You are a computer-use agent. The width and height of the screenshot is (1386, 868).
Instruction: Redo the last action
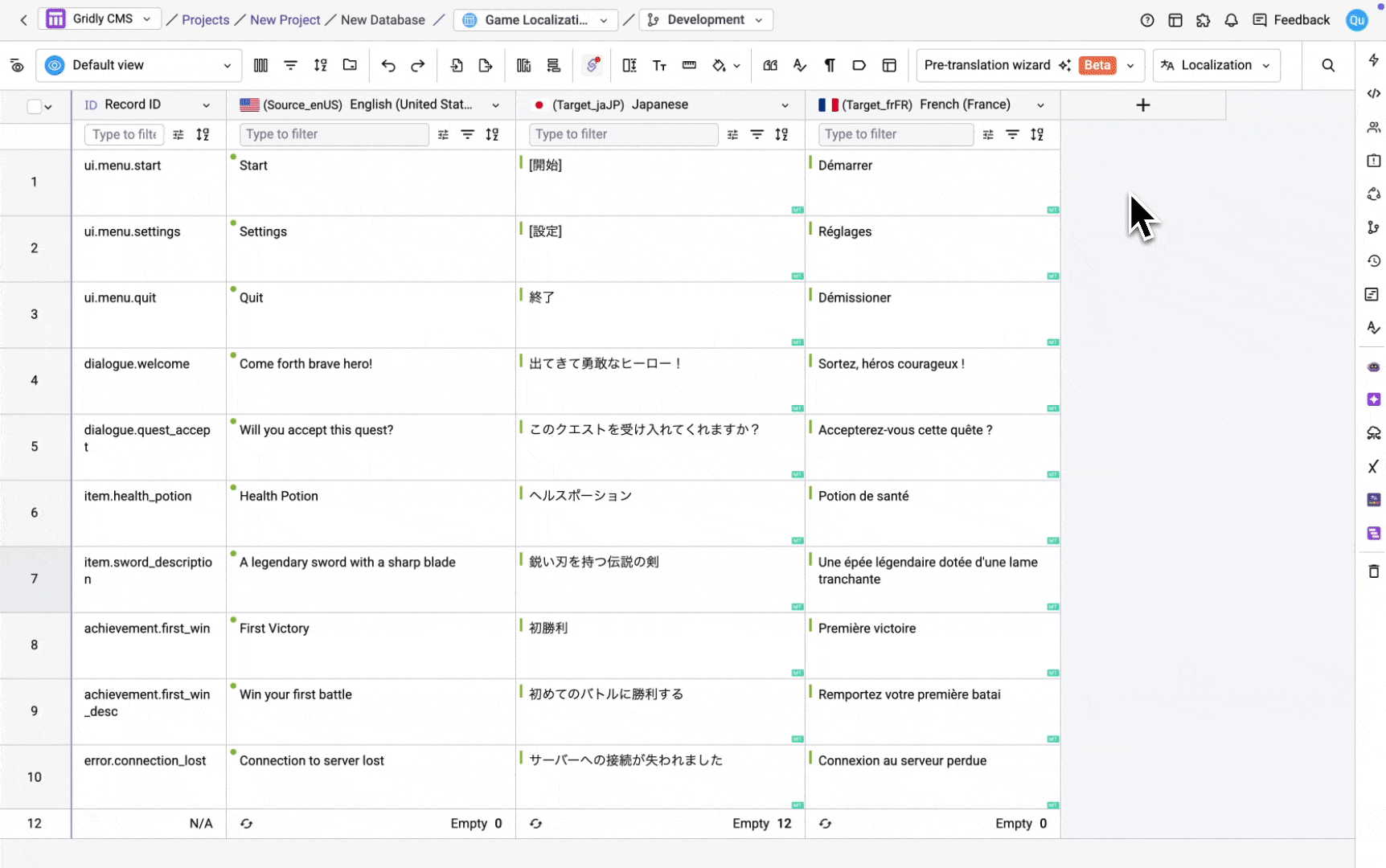tap(417, 65)
